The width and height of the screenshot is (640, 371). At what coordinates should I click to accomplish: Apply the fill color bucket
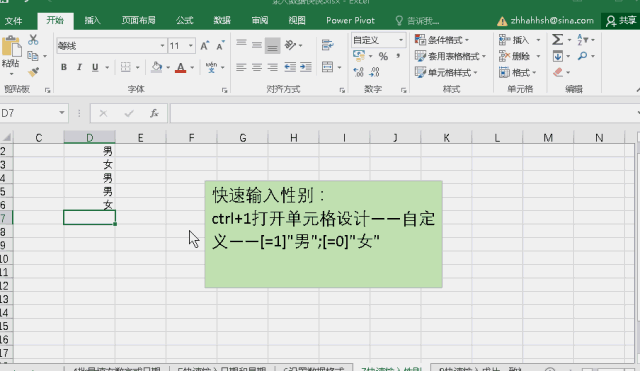(156, 67)
